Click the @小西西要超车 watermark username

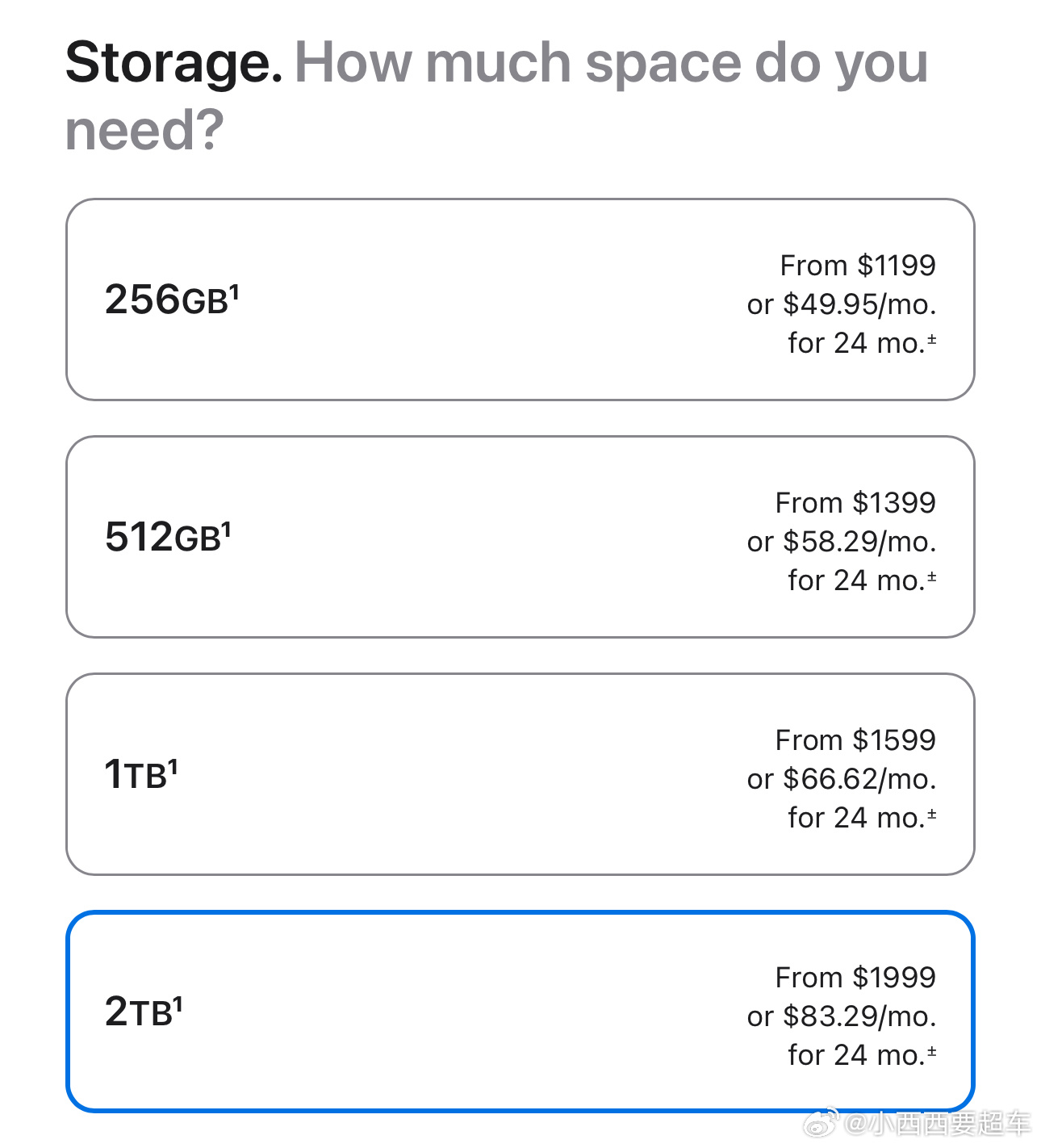pos(938,1123)
